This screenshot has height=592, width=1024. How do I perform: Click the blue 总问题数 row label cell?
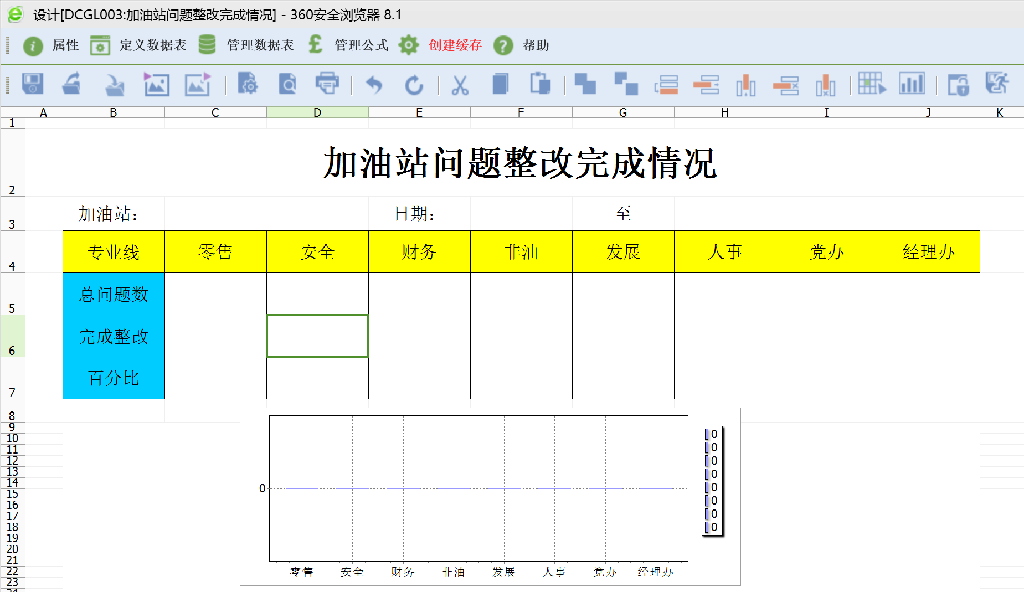pyautogui.click(x=114, y=294)
